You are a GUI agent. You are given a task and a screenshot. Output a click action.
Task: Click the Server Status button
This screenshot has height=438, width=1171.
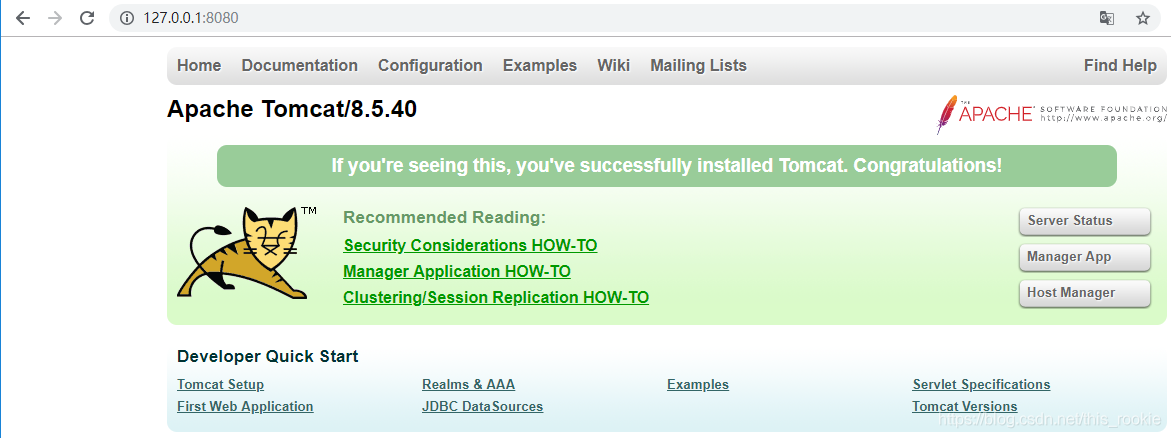(x=1084, y=221)
